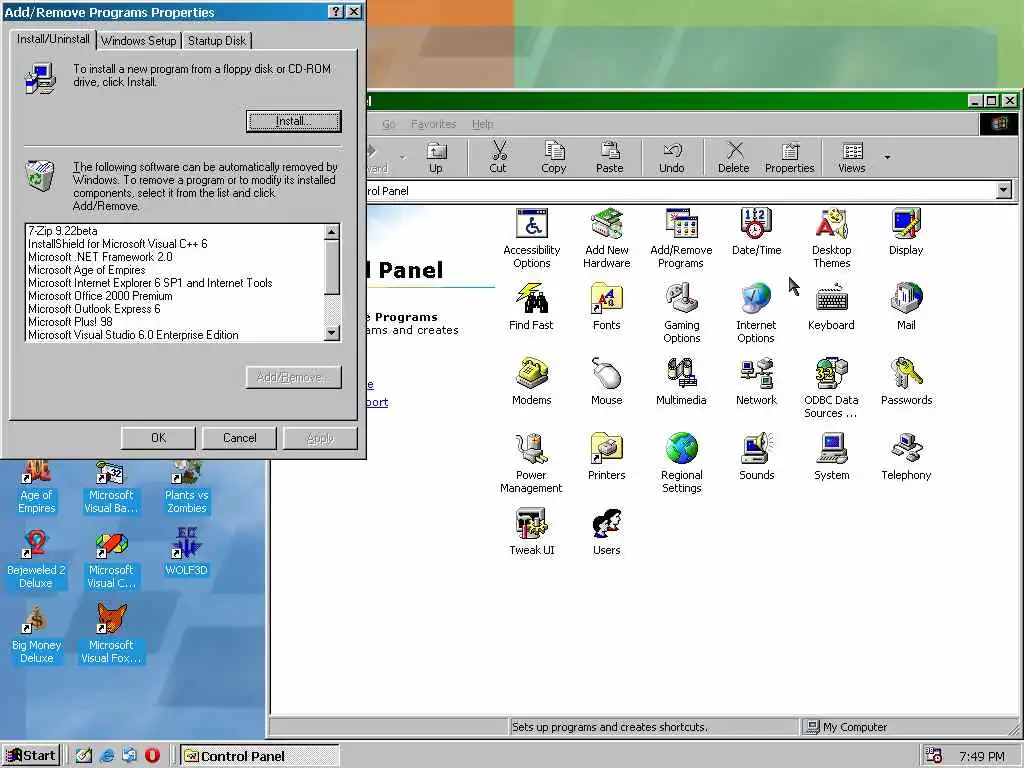Expand the Control Panel address bar dropdown
1024x768 pixels.
(1004, 191)
